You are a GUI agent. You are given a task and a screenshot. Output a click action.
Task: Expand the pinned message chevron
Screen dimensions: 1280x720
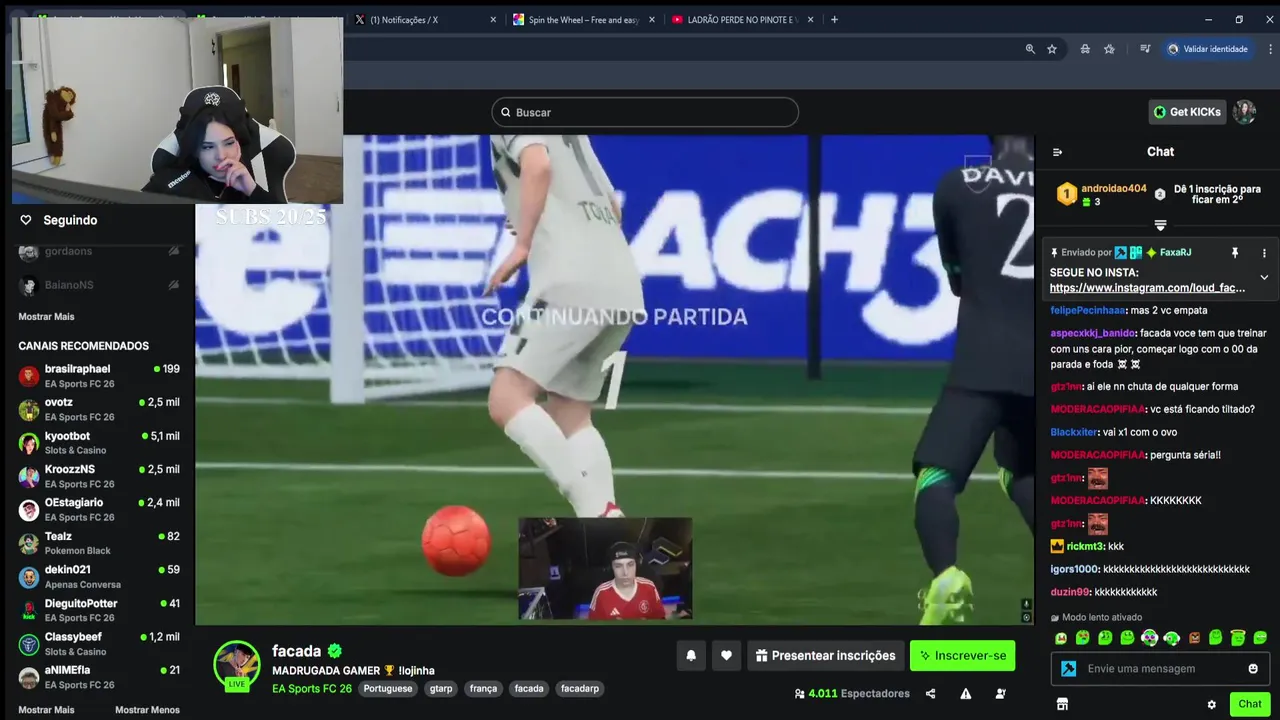coord(1264,277)
